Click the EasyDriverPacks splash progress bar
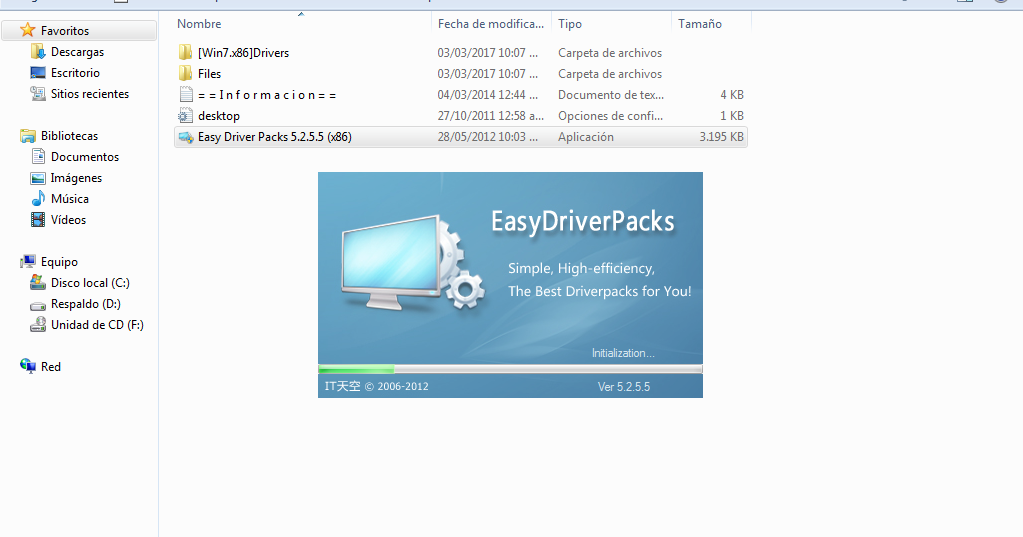This screenshot has width=1023, height=537. pyautogui.click(x=510, y=369)
